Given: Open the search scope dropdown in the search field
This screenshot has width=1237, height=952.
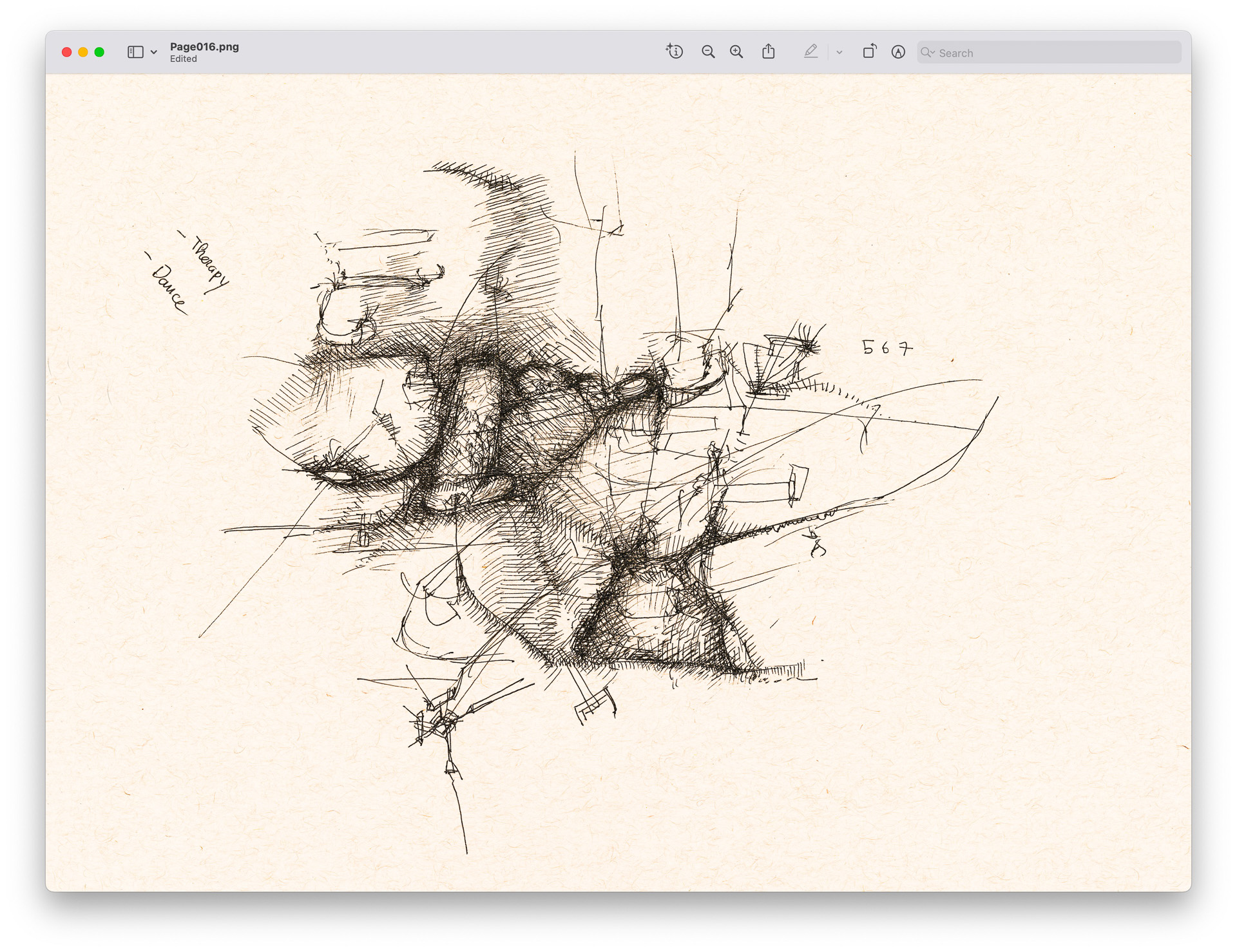Looking at the screenshot, I should (x=928, y=52).
